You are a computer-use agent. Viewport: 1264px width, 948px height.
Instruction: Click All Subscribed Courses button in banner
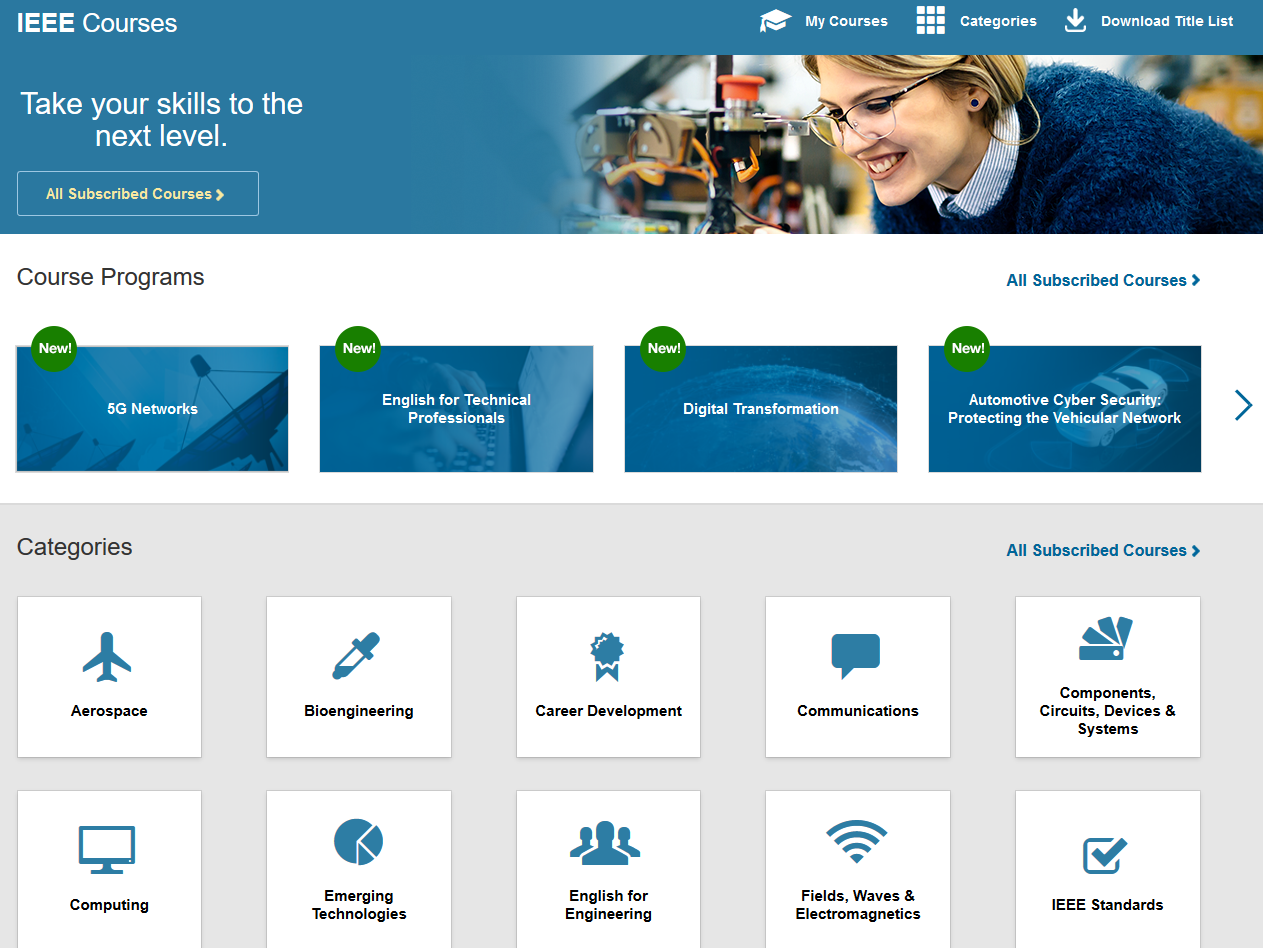coord(138,194)
